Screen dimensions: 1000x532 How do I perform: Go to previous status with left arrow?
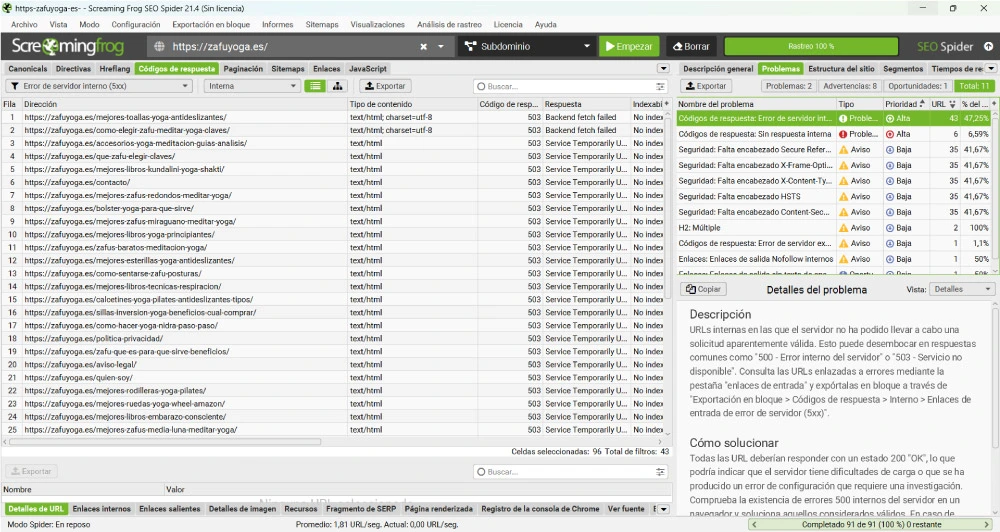click(754, 524)
